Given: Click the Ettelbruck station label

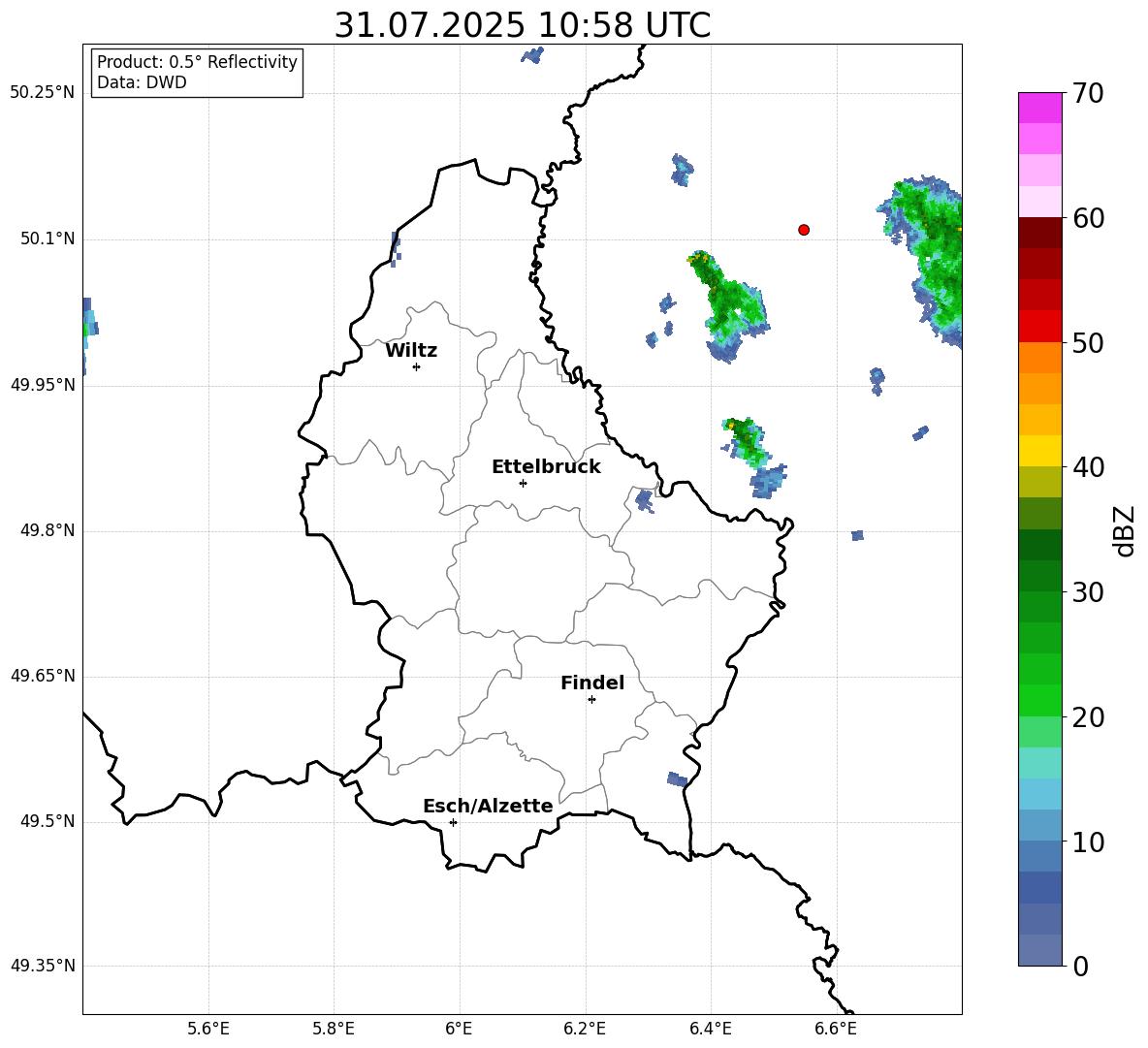Looking at the screenshot, I should (x=546, y=467).
